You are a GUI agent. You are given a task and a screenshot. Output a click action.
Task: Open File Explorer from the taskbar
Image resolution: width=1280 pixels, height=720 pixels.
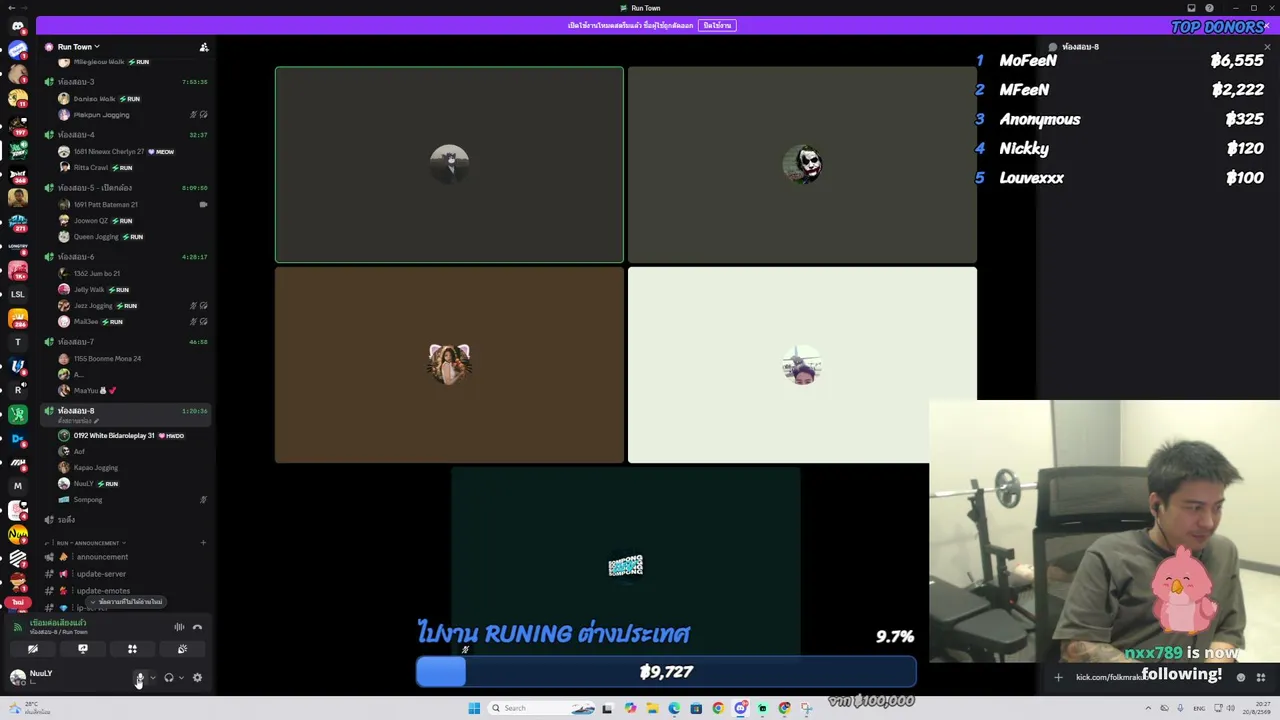[x=652, y=708]
